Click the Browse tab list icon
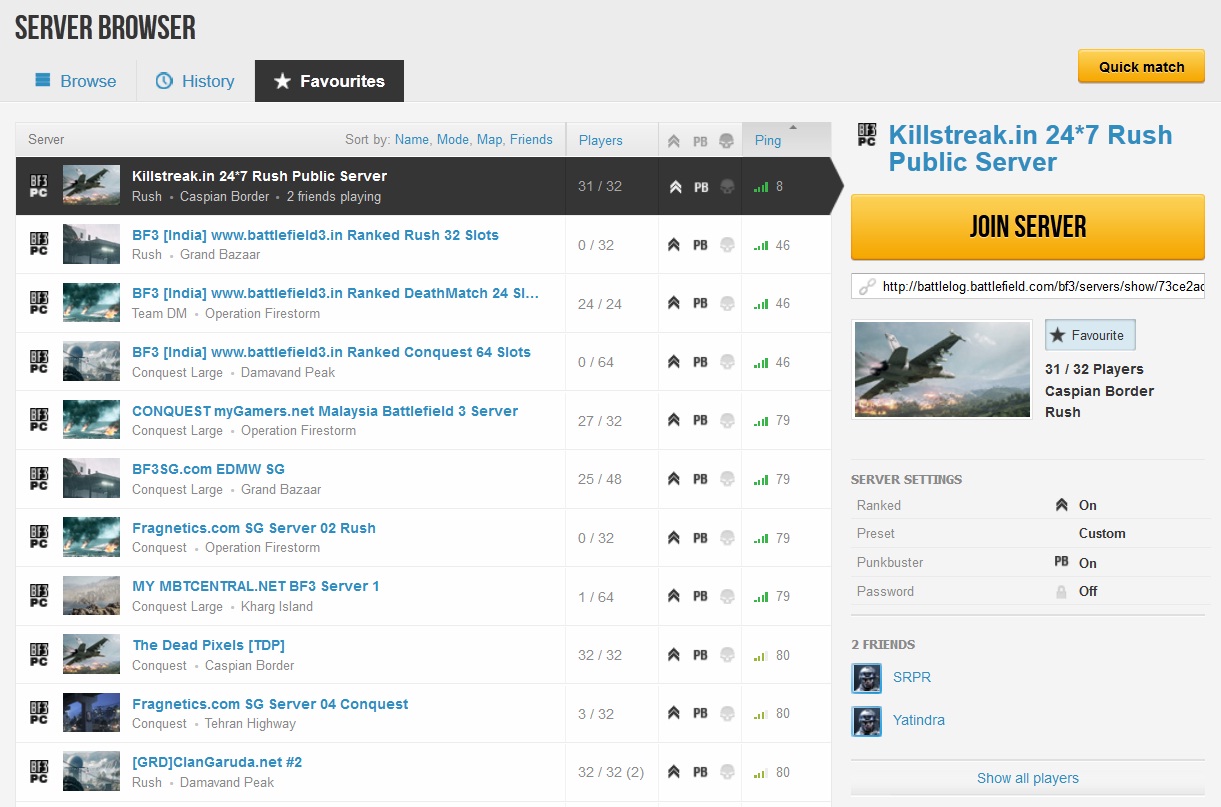Screen dimensions: 1221x807 [x=42, y=81]
